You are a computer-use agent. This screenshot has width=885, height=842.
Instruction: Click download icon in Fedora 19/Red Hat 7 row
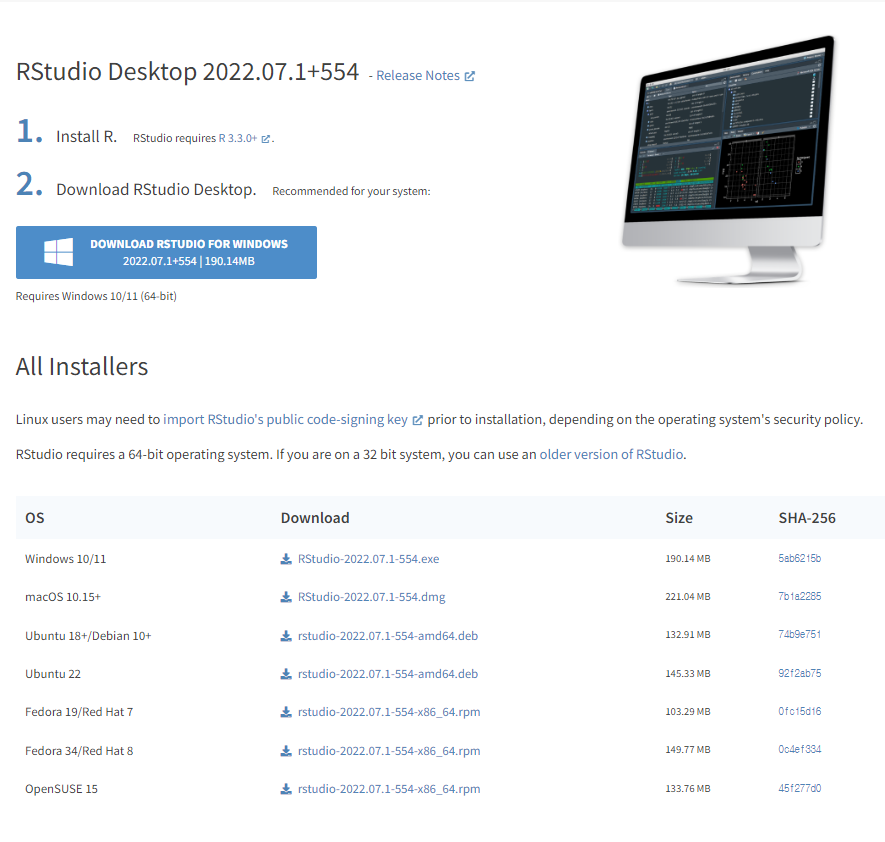point(286,712)
